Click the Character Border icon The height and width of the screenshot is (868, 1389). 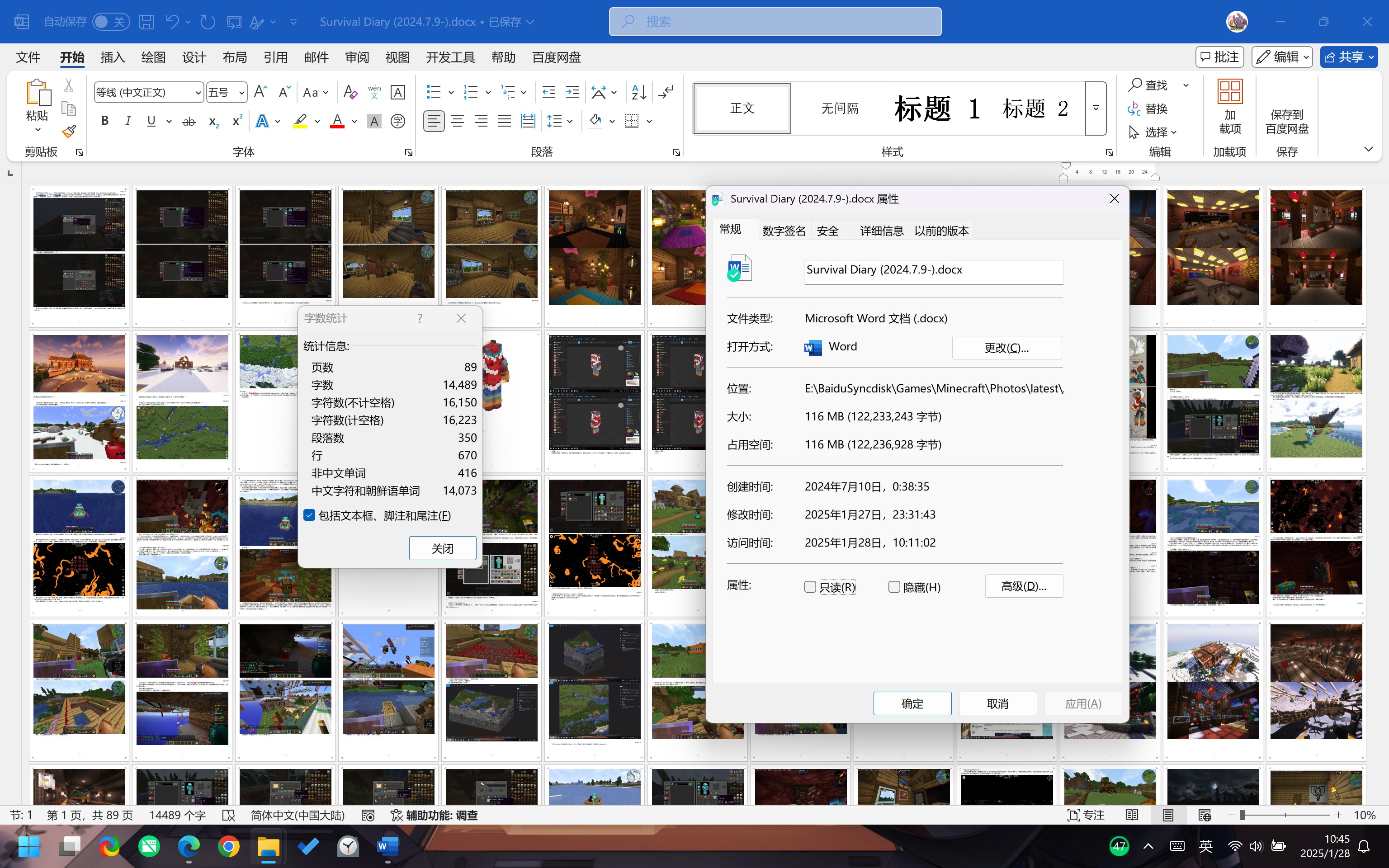pos(398,92)
